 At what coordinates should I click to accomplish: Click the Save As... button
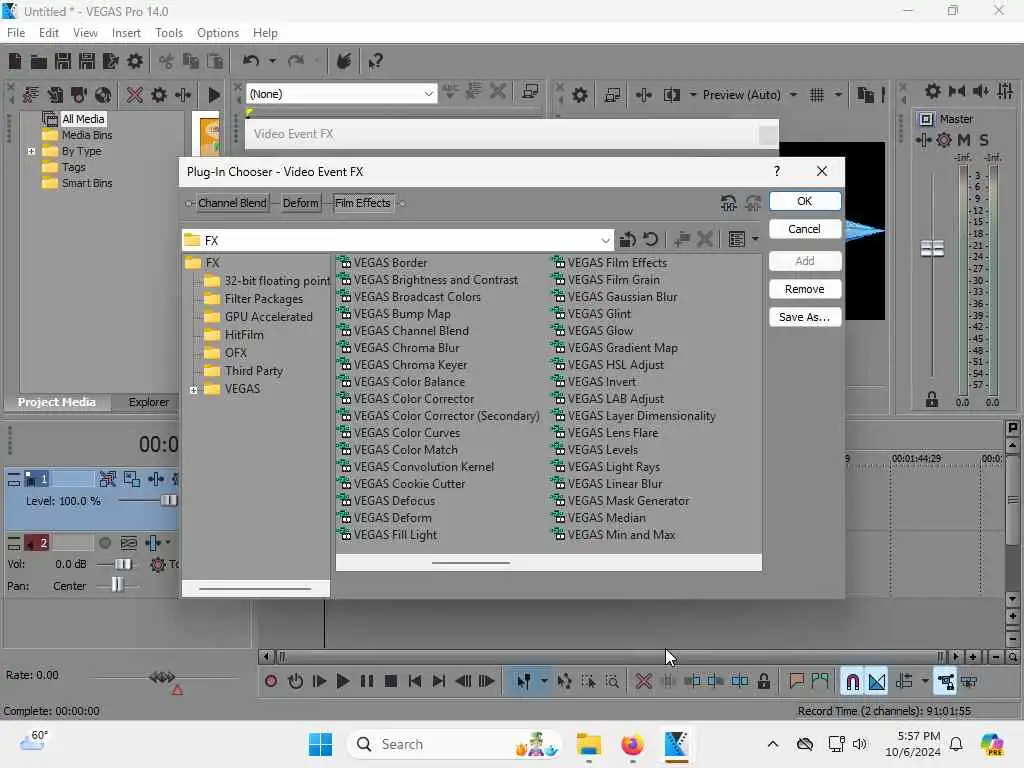coord(805,317)
